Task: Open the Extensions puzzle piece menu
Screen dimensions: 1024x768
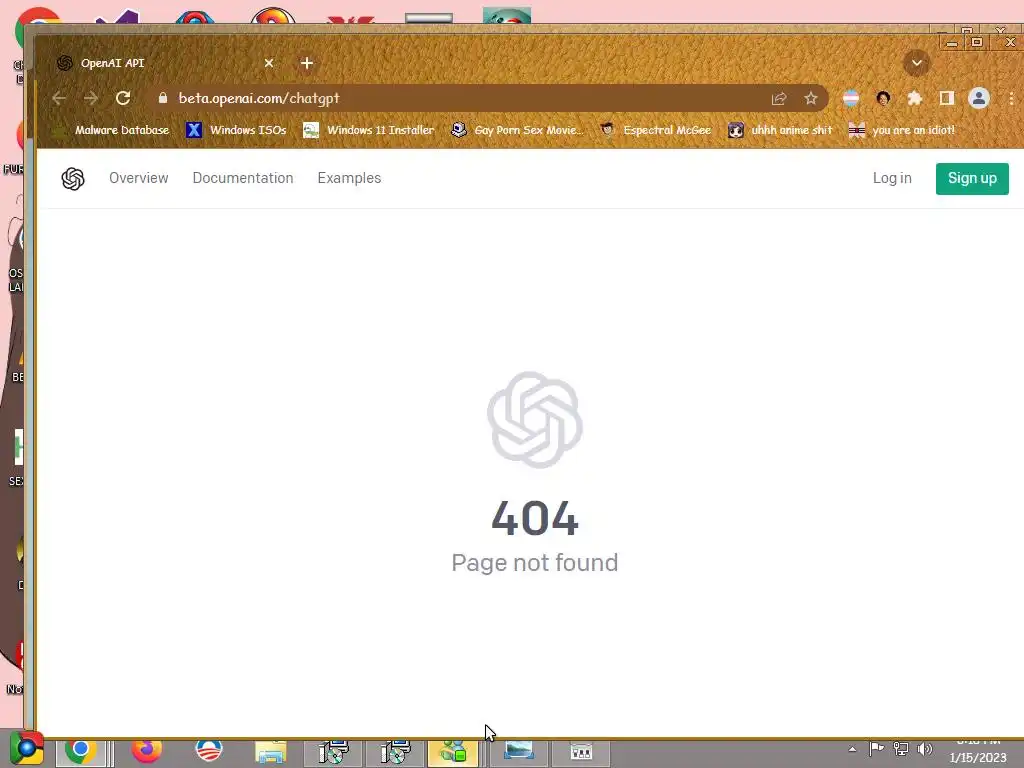Action: pos(914,99)
